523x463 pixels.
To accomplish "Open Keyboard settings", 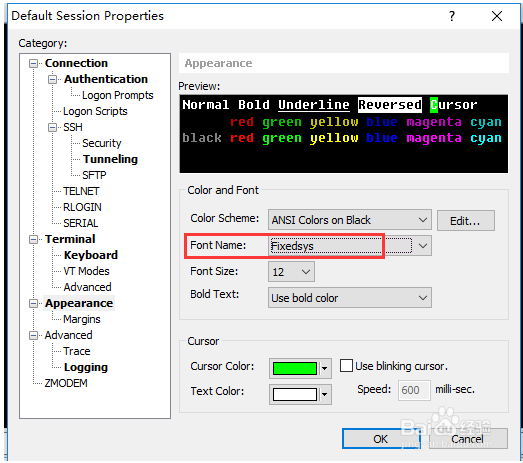I will (x=91, y=255).
